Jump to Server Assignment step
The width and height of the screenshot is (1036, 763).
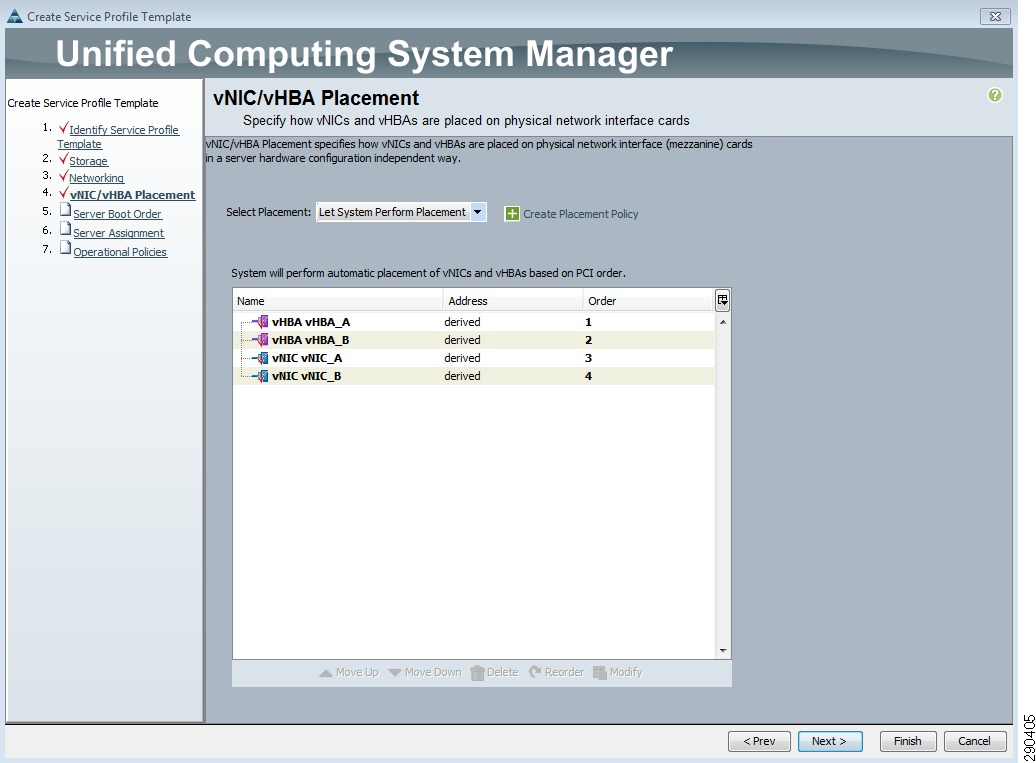[119, 233]
